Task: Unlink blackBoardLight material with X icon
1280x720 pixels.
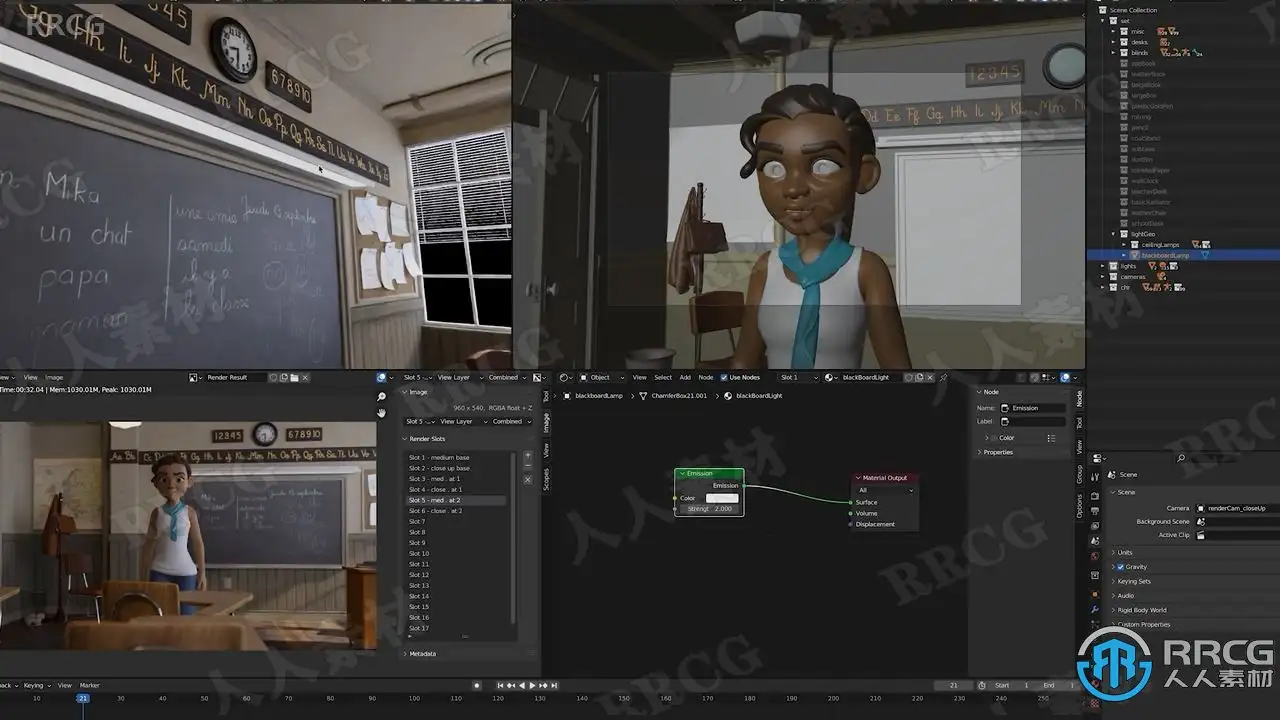Action: coord(930,377)
